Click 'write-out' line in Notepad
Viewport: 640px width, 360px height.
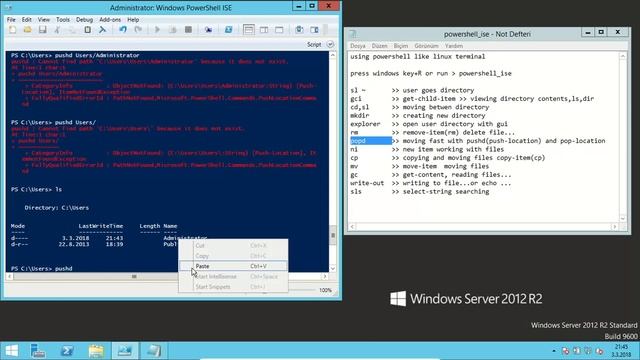431,183
